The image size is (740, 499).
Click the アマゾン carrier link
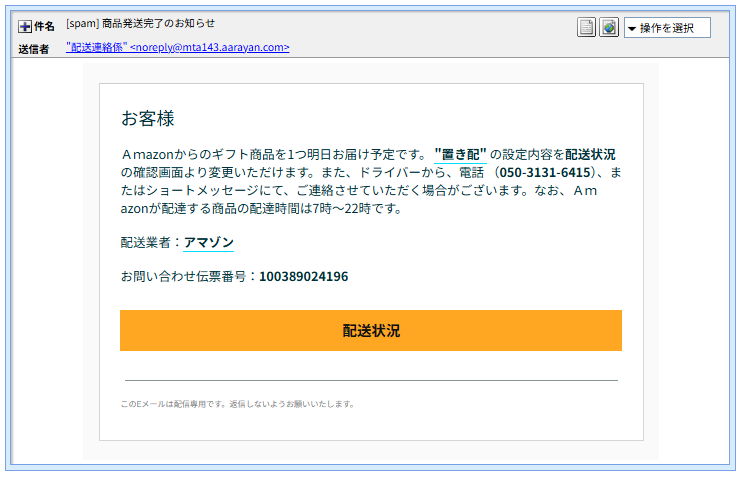(x=209, y=242)
